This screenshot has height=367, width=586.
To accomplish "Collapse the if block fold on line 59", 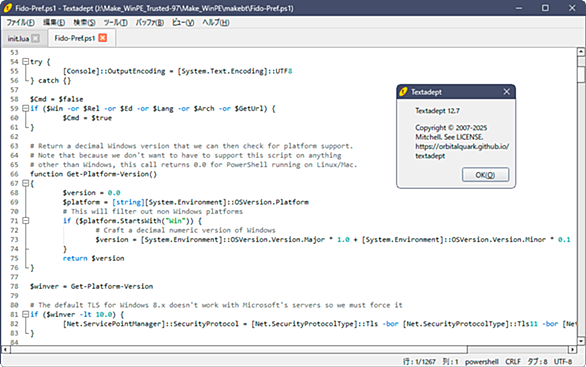I will click(25, 108).
